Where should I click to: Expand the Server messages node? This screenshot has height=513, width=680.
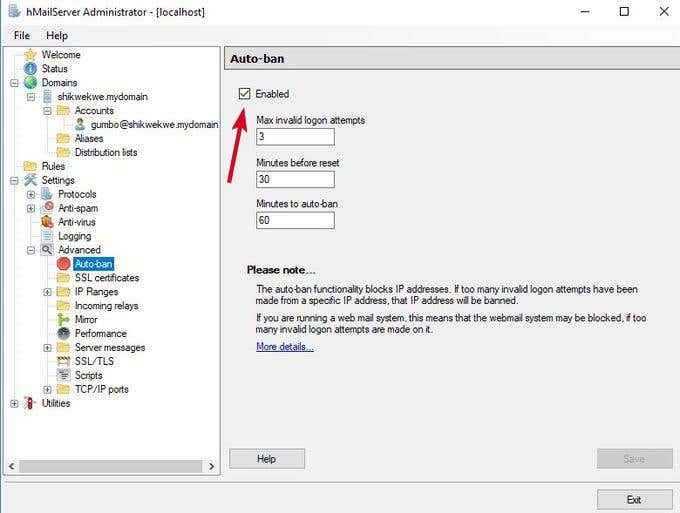pos(47,348)
